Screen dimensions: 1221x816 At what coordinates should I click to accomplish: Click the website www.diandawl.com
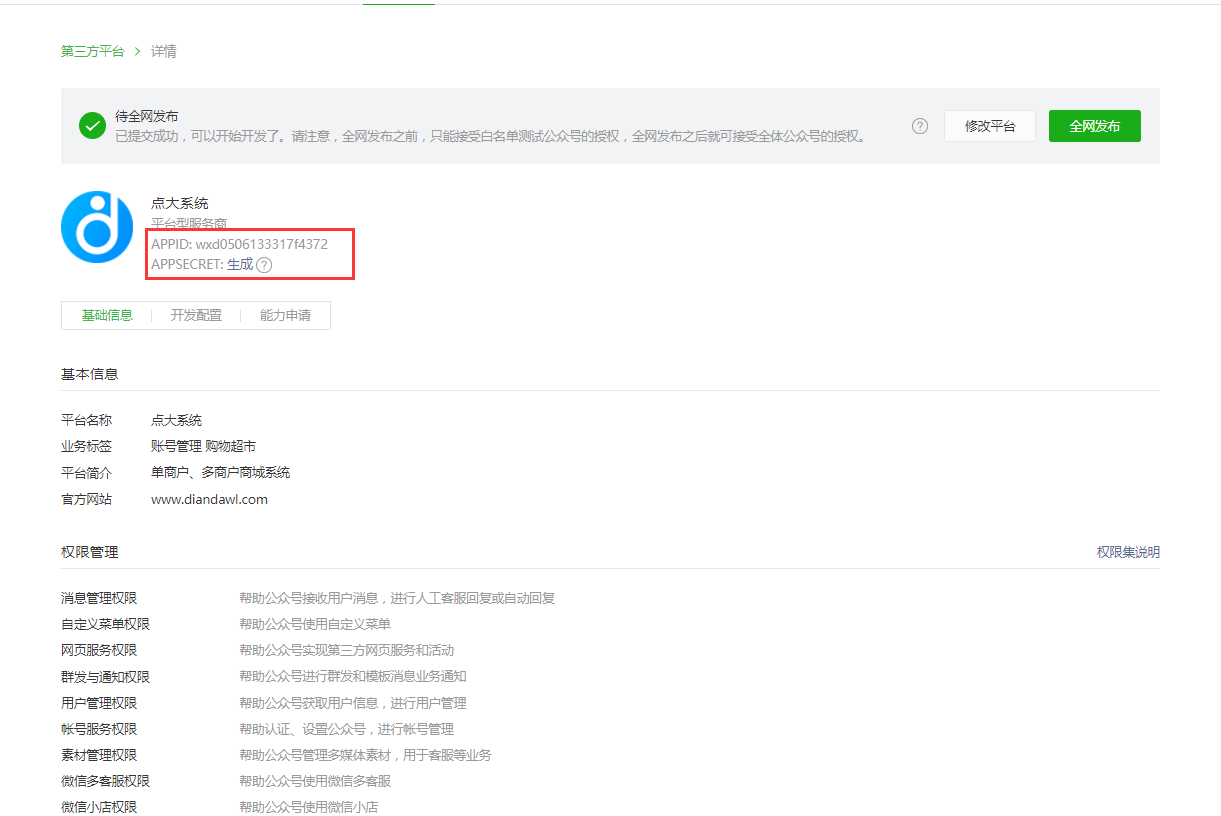coord(209,499)
